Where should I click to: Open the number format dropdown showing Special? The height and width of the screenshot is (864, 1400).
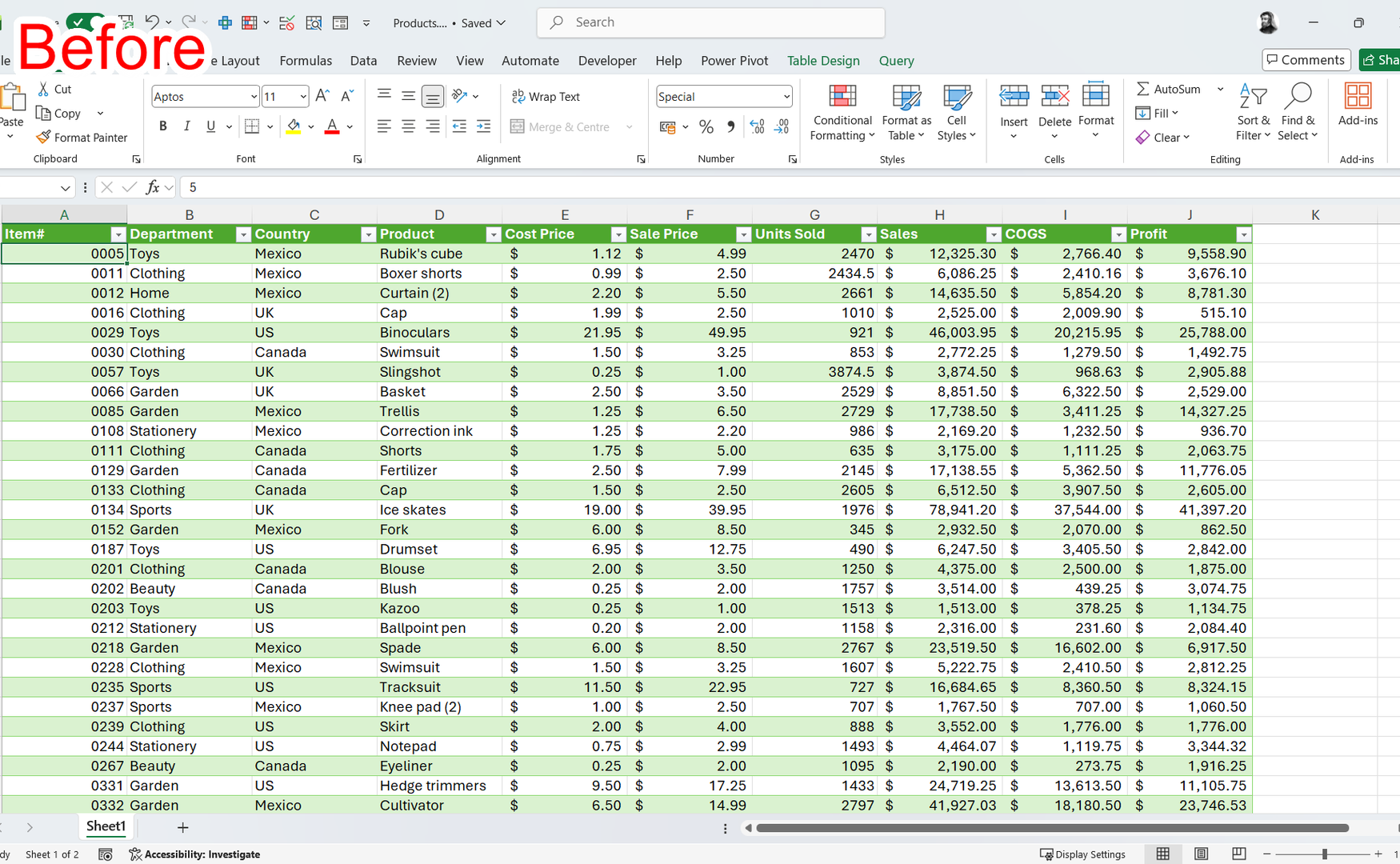pos(786,97)
